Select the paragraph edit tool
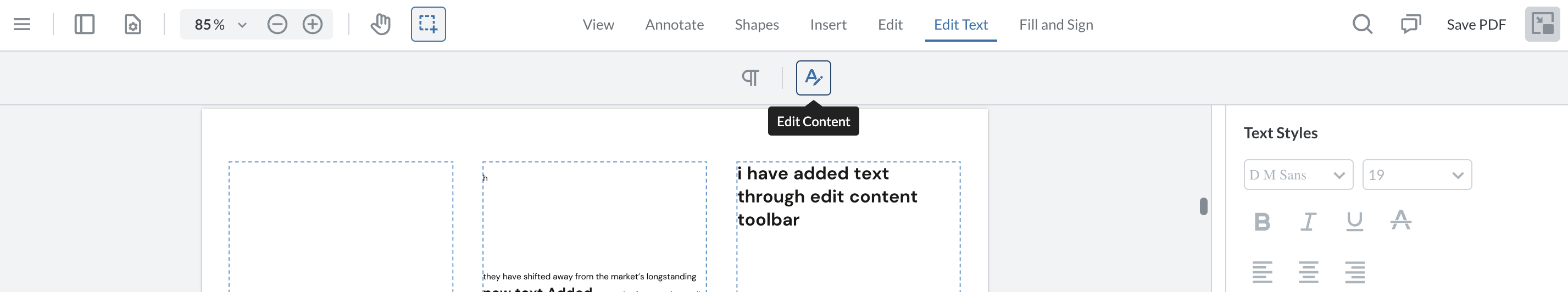The width and height of the screenshot is (1568, 292). click(750, 78)
